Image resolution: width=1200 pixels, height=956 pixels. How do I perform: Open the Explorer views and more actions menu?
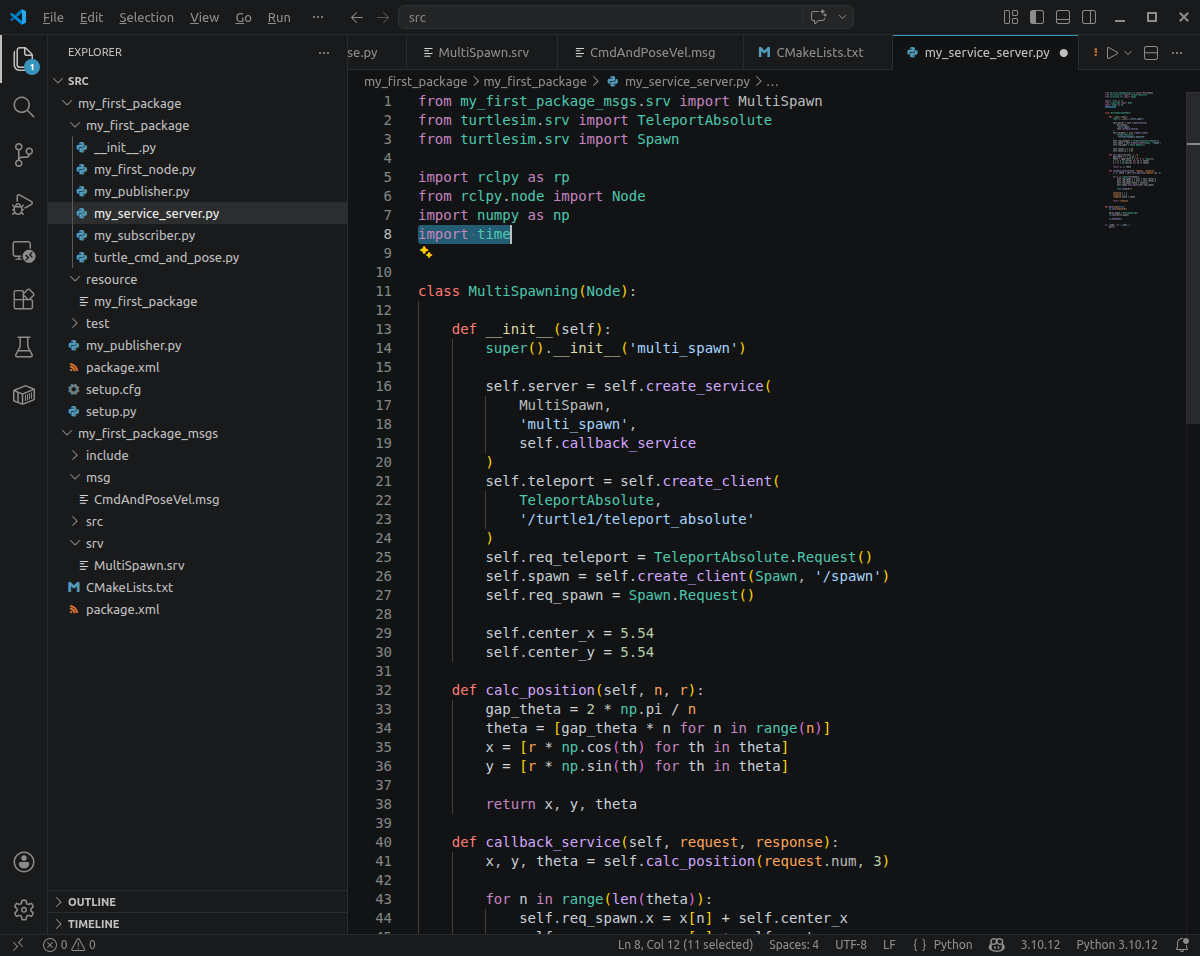click(x=323, y=52)
